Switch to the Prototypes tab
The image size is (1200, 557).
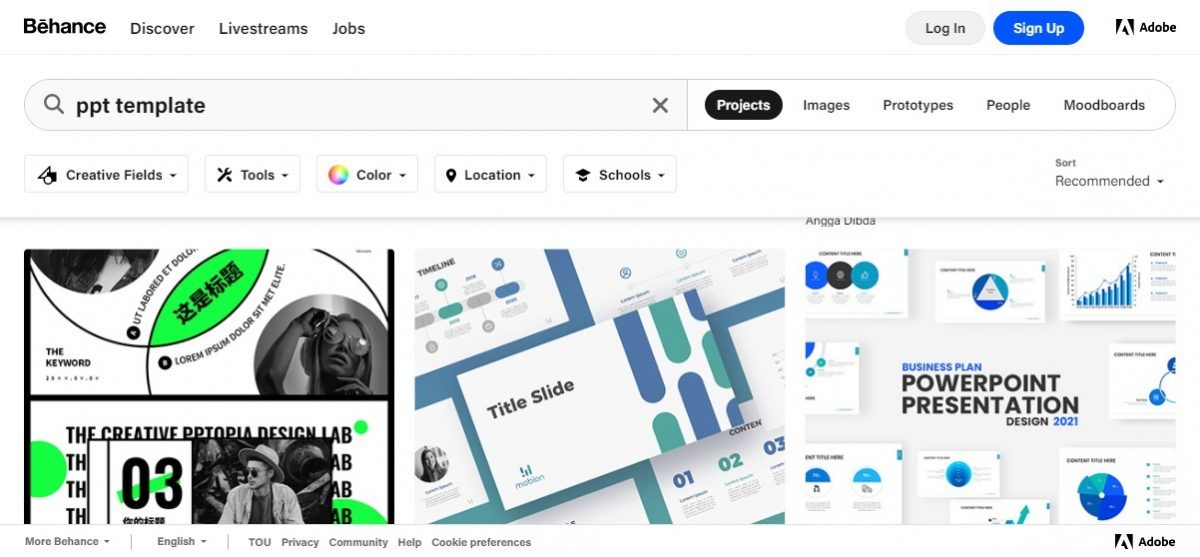pyautogui.click(x=917, y=105)
